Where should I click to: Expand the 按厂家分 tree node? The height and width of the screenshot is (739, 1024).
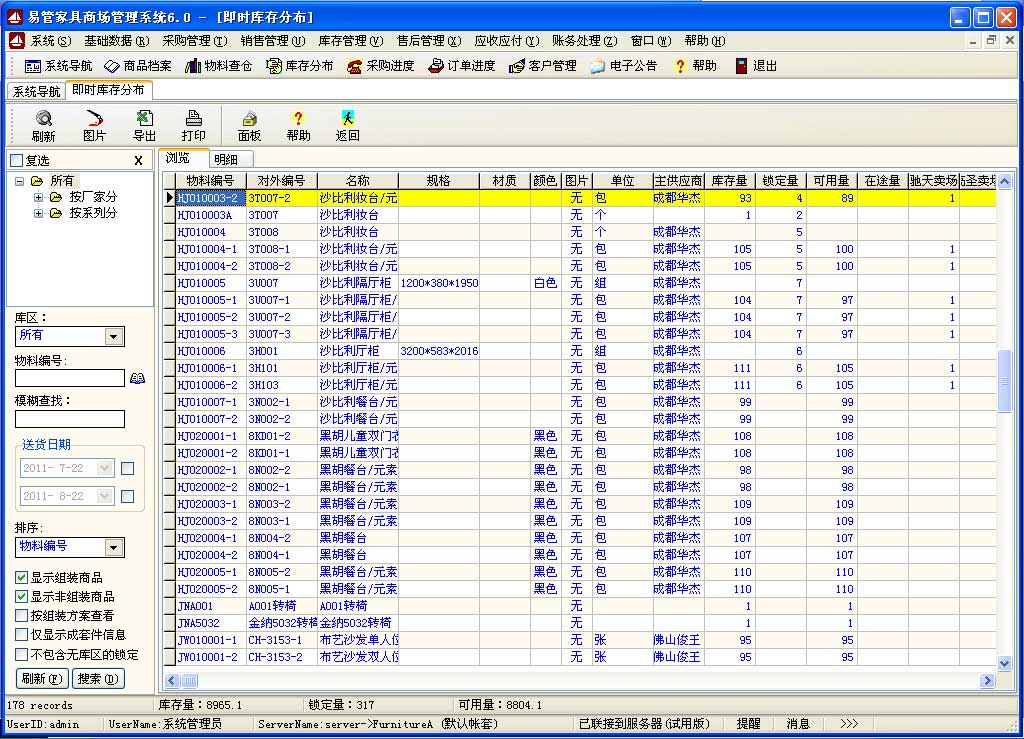pos(38,197)
